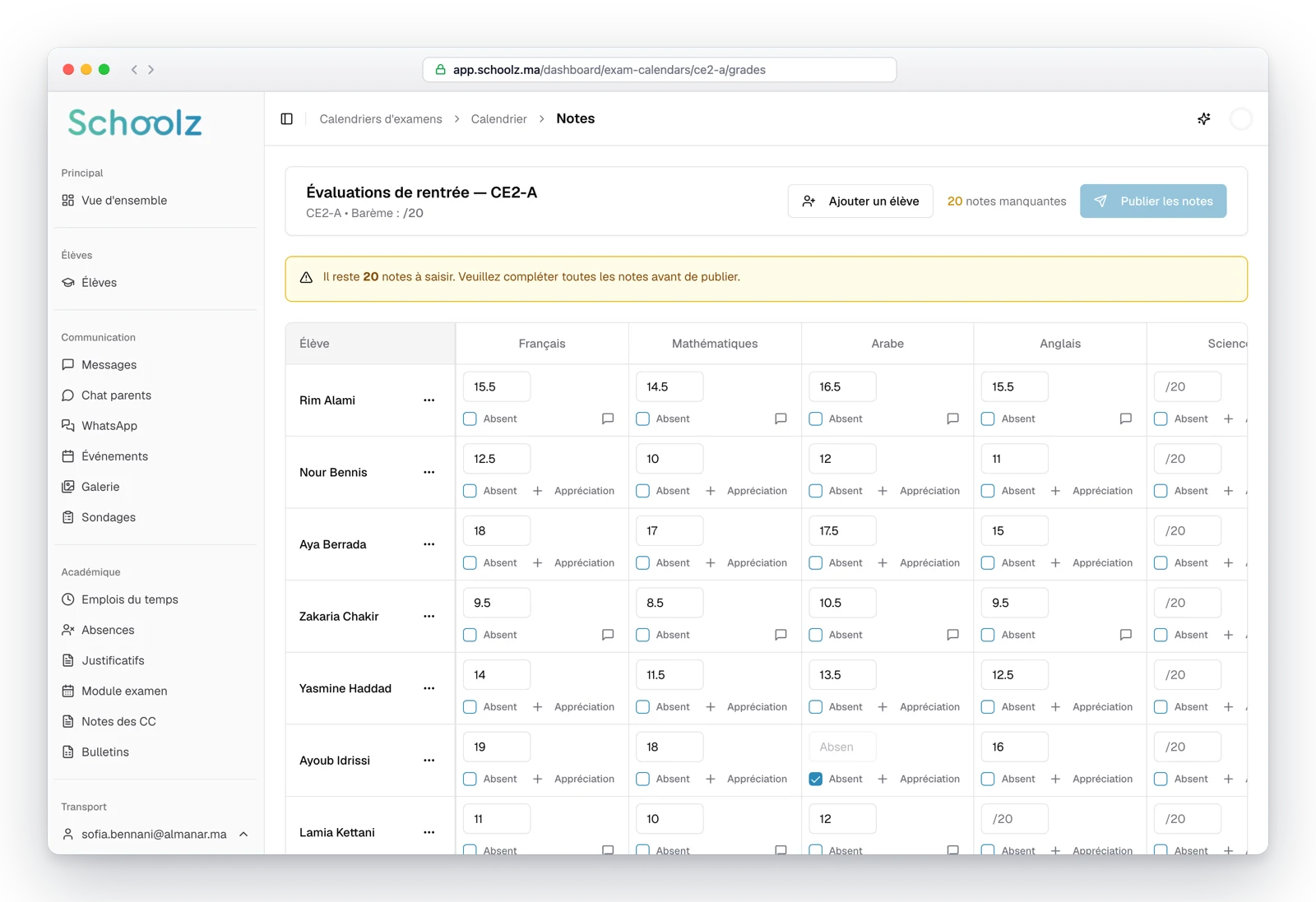Image resolution: width=1316 pixels, height=902 pixels.
Task: Open Nour Bennis's three-dot menu
Action: 429,473
